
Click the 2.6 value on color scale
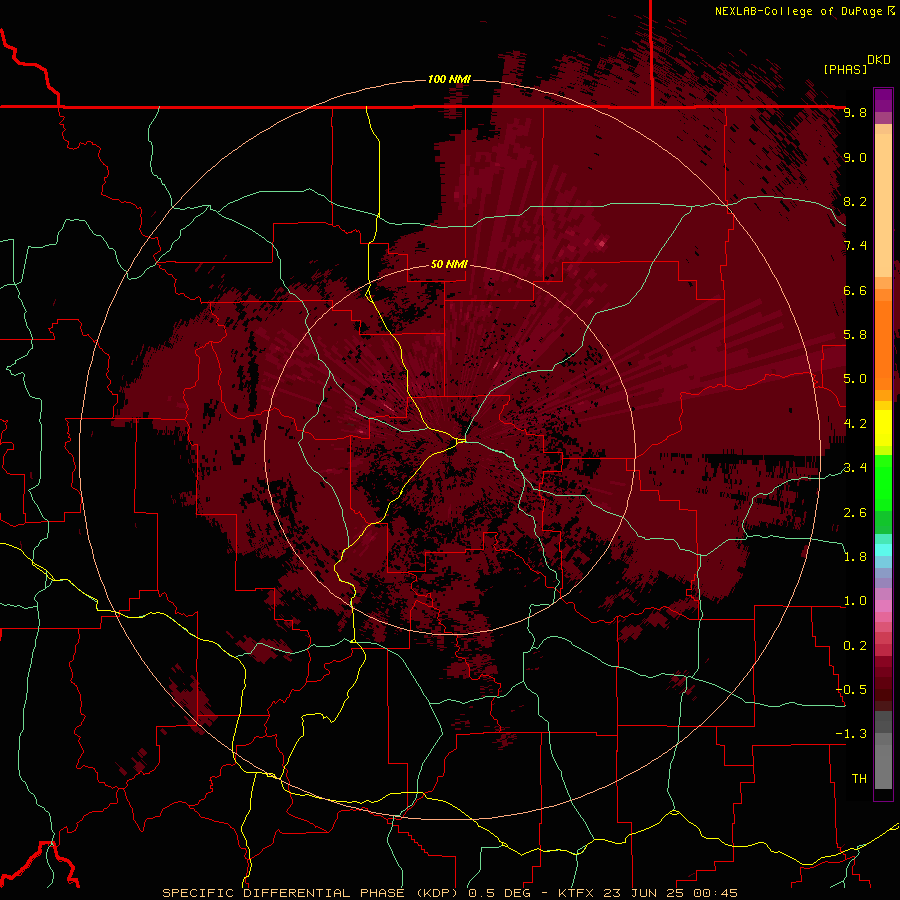pos(855,513)
